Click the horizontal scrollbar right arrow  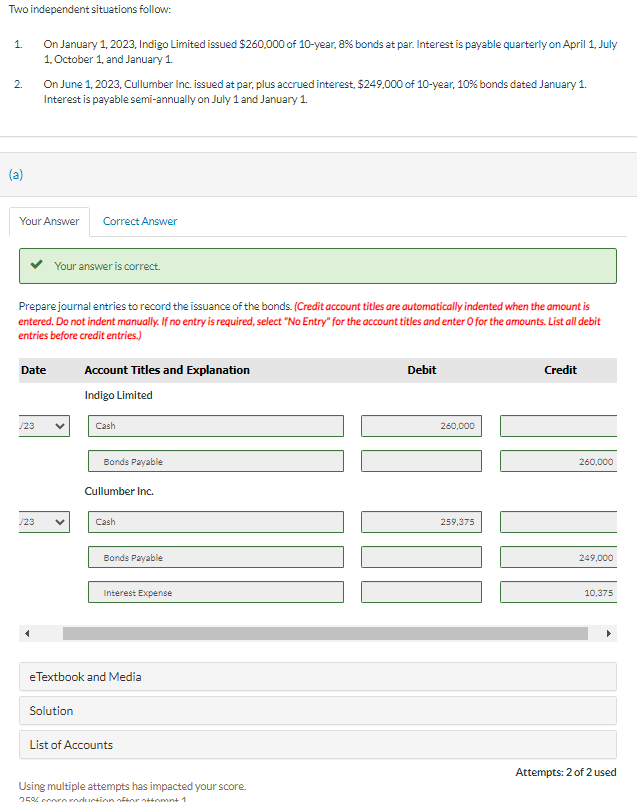pyautogui.click(x=608, y=634)
